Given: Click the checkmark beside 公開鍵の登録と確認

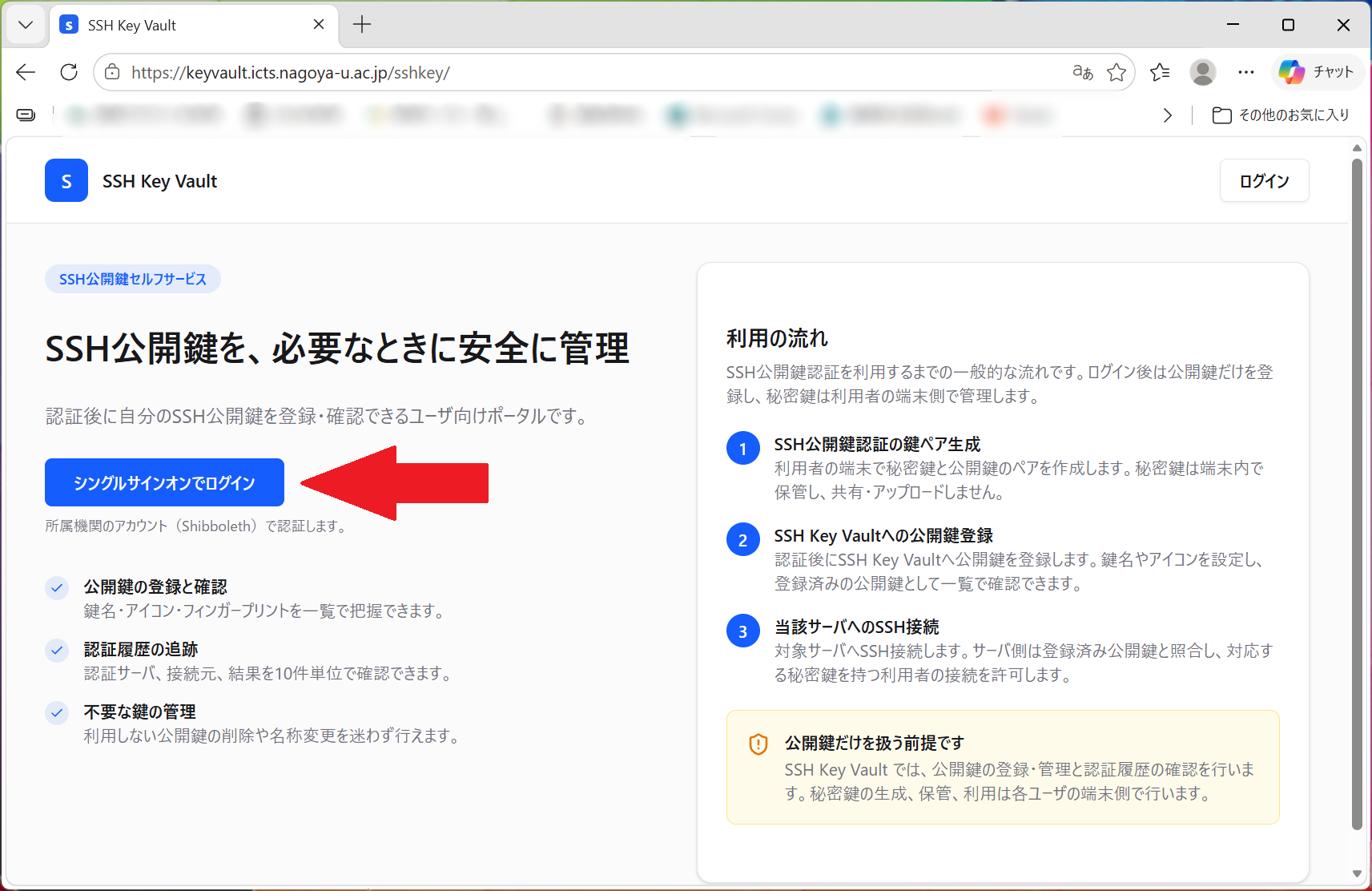Looking at the screenshot, I should coord(57,587).
